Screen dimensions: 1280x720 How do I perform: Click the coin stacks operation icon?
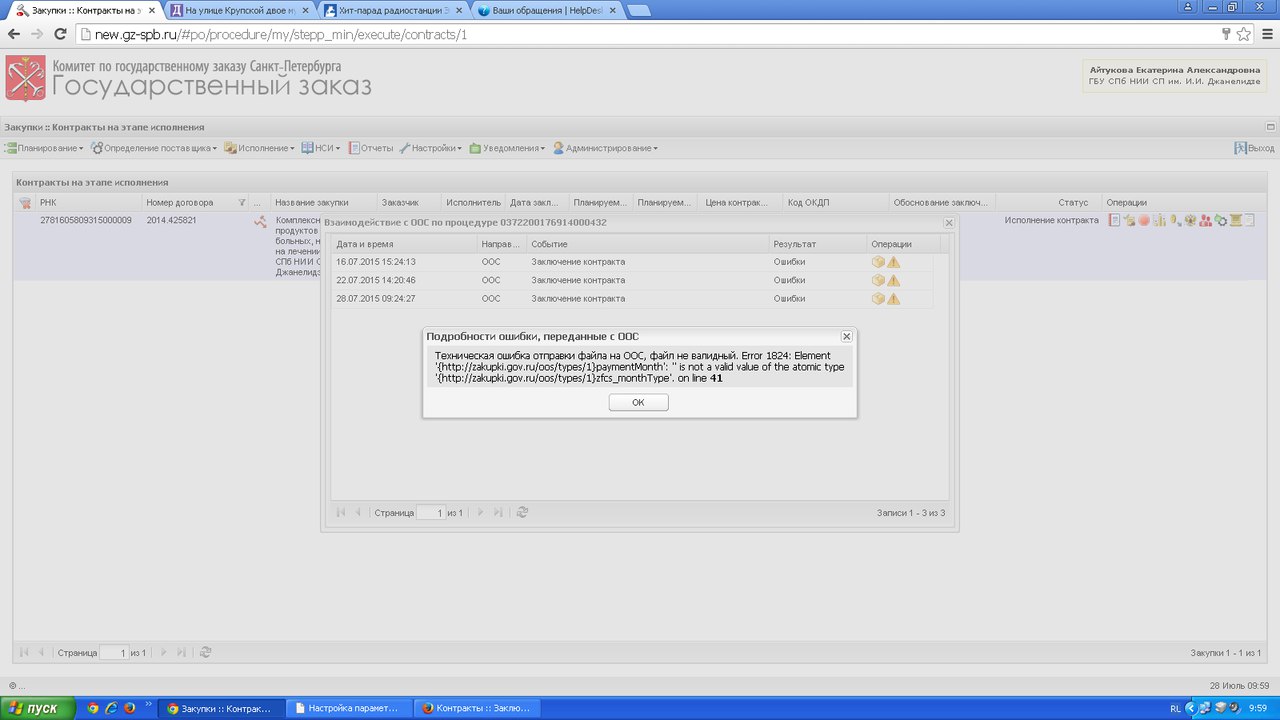(1159, 220)
